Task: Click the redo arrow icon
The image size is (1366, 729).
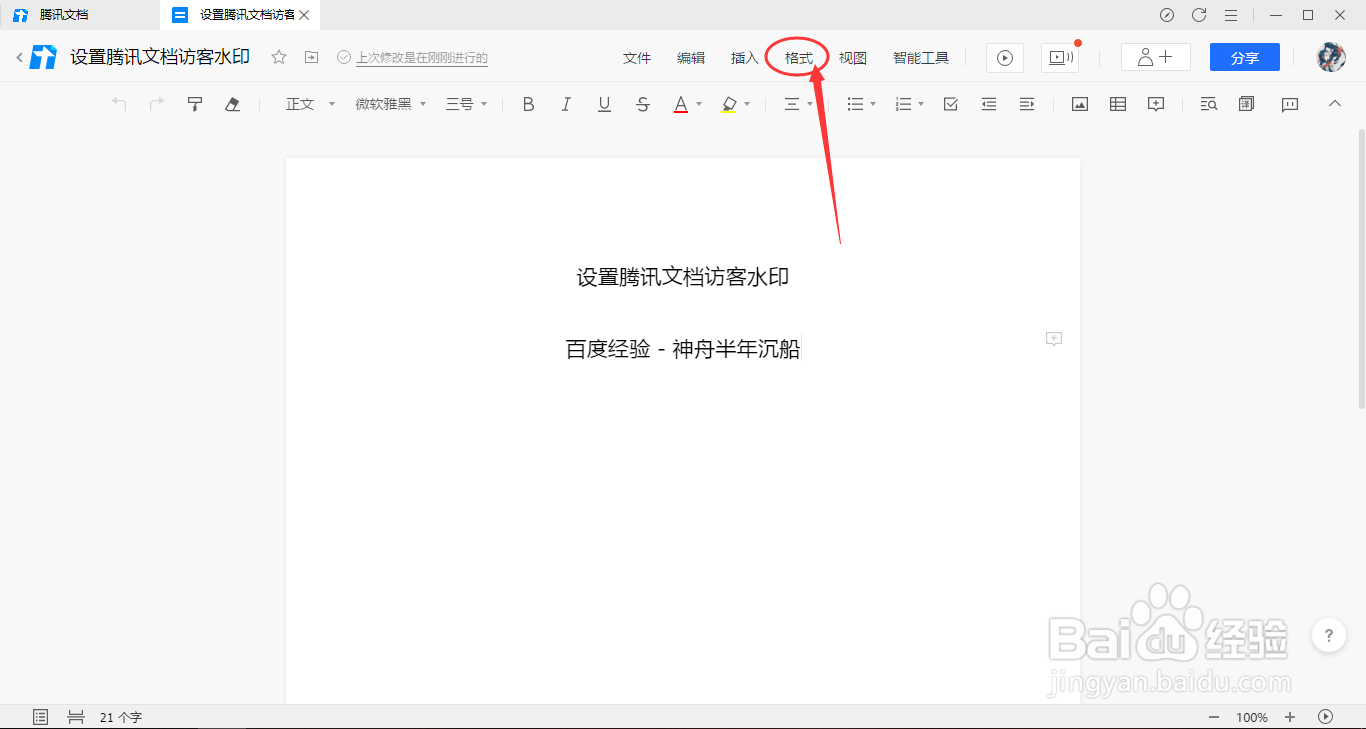Action: click(x=157, y=104)
